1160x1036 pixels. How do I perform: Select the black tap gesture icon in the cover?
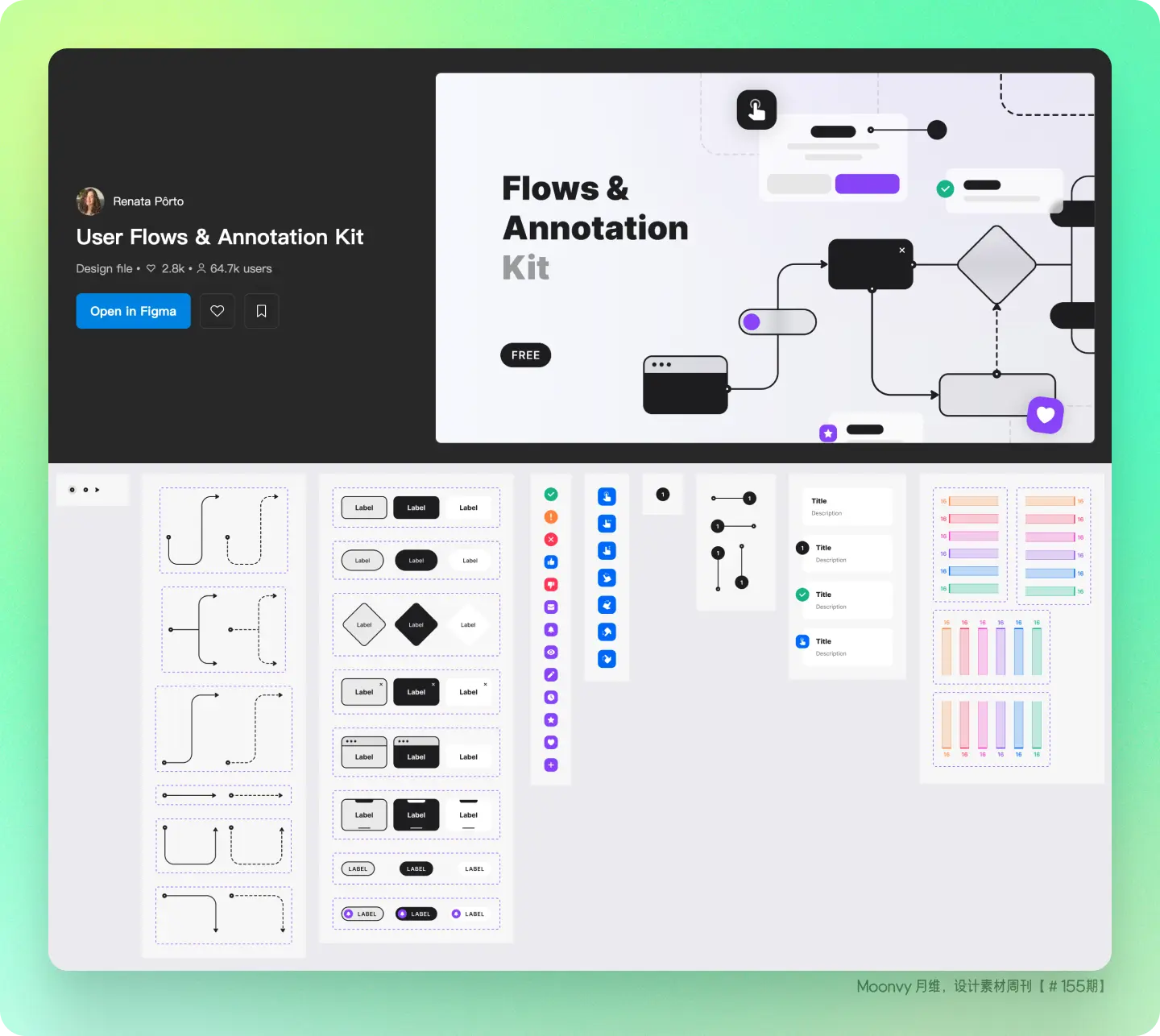coord(756,110)
